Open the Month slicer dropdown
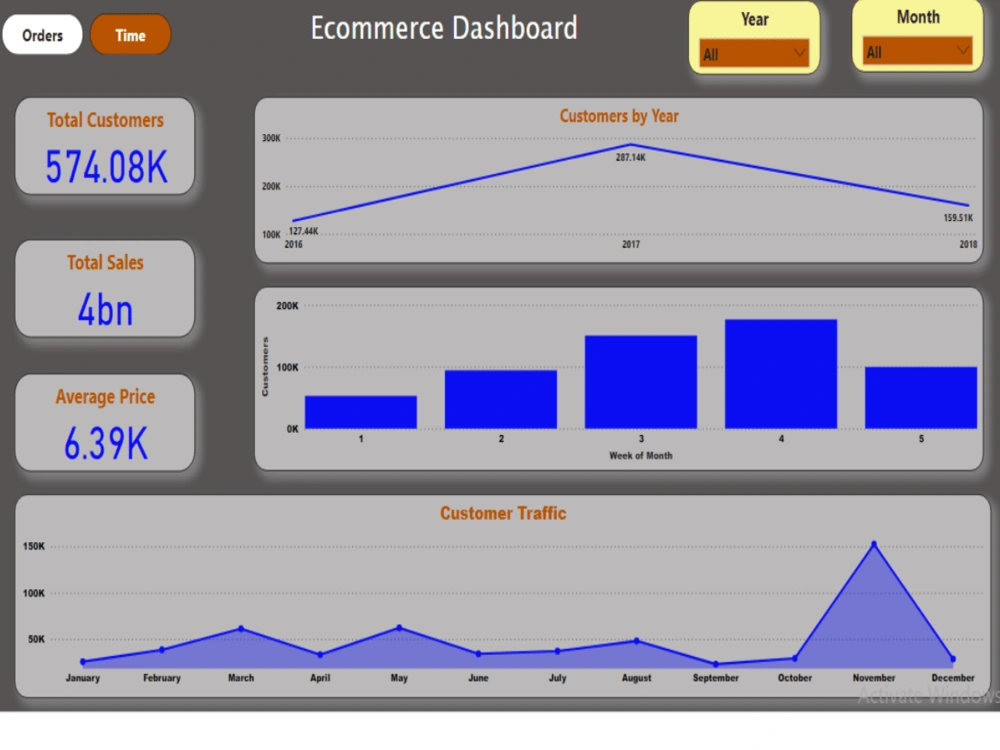 pos(962,52)
